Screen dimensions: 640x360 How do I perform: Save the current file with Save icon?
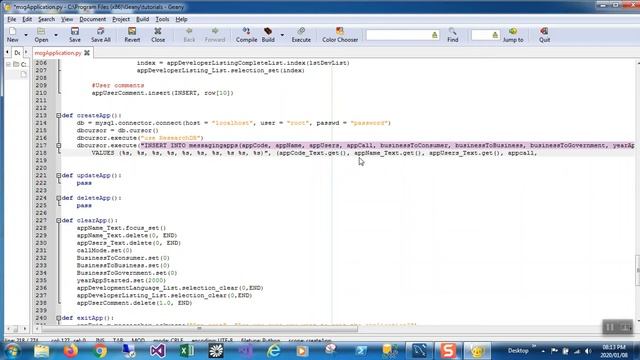coord(75,35)
